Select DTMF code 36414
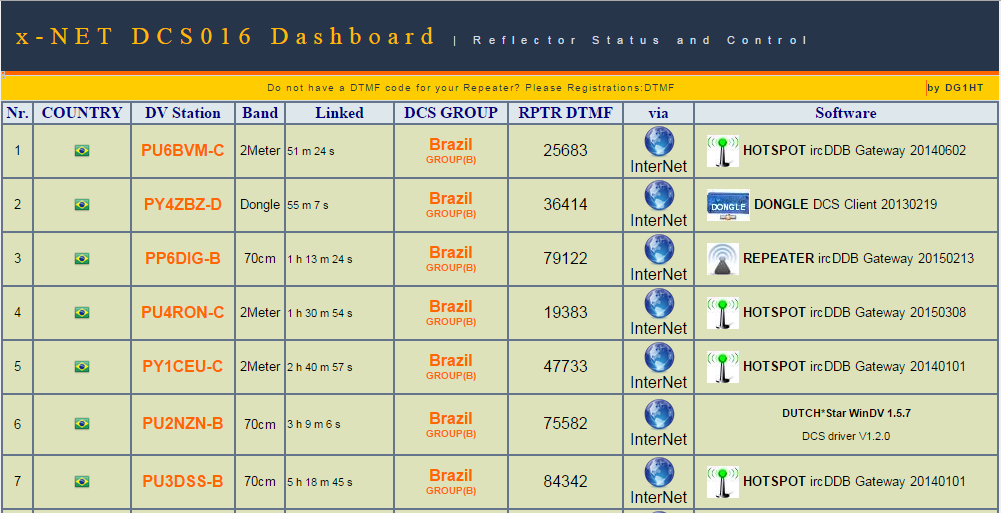The image size is (1001, 513). click(566, 205)
